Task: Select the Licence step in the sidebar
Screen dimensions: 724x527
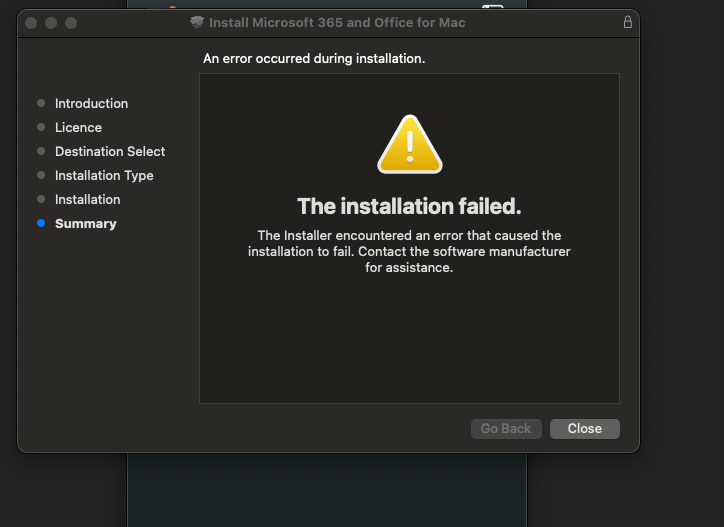Action: (x=78, y=127)
